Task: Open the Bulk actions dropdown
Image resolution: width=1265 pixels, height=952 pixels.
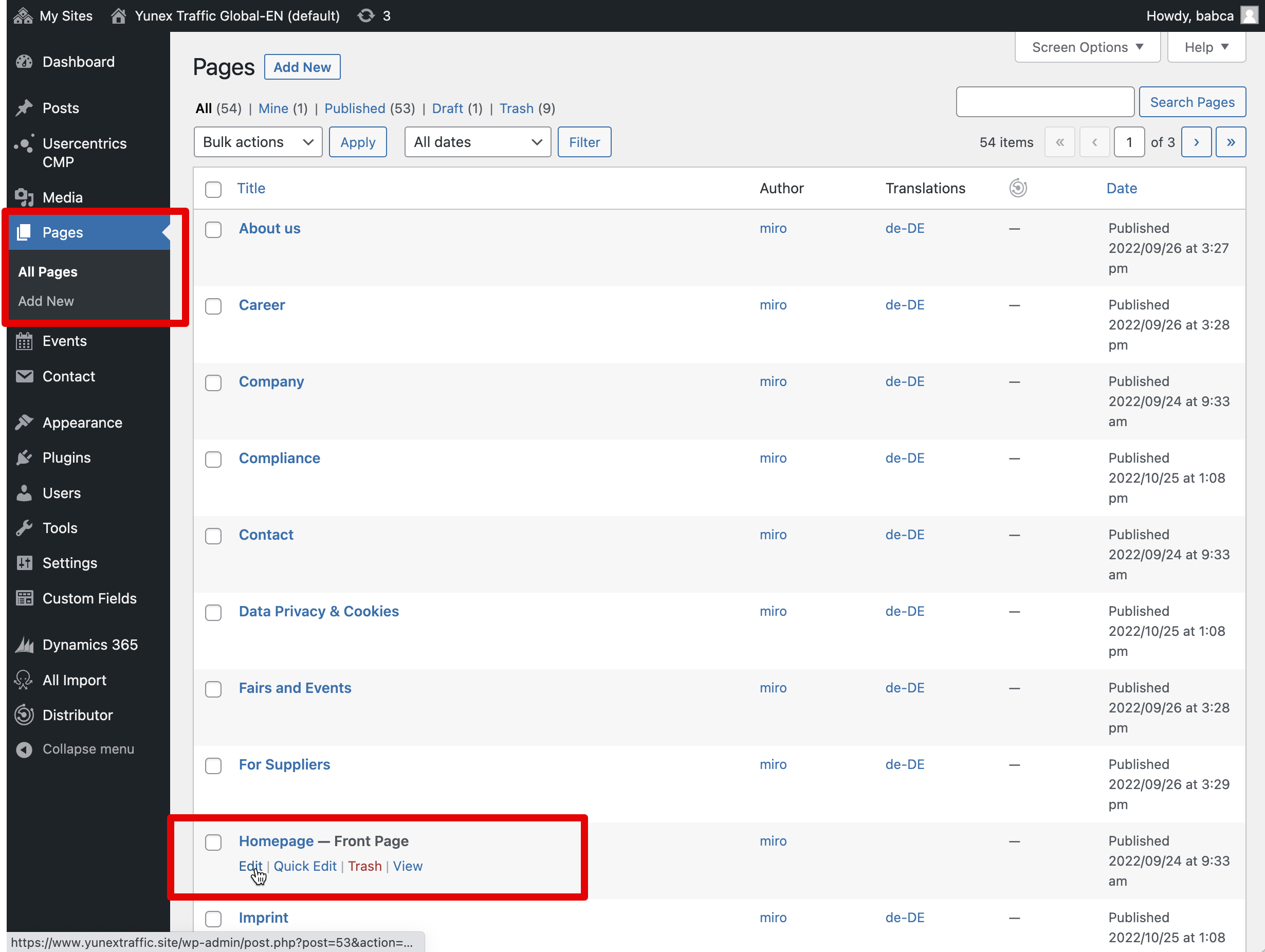Action: pyautogui.click(x=258, y=142)
